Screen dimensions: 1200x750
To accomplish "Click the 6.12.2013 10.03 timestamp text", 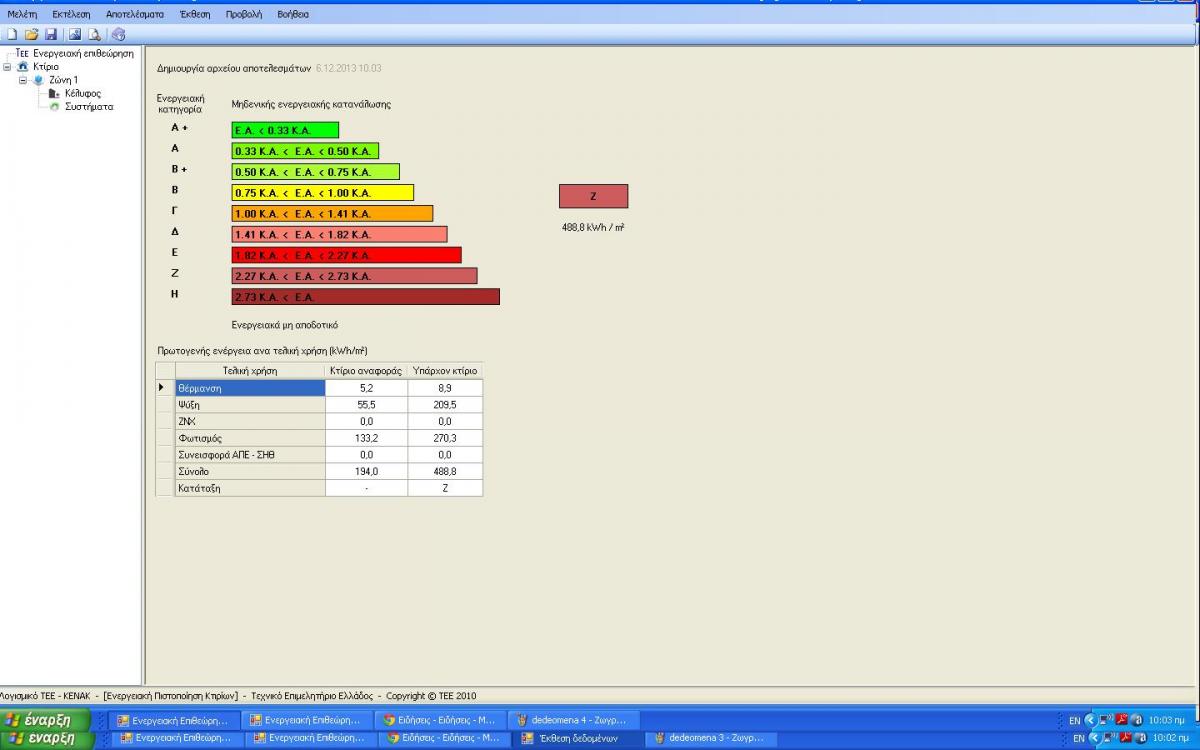I will click(x=348, y=68).
